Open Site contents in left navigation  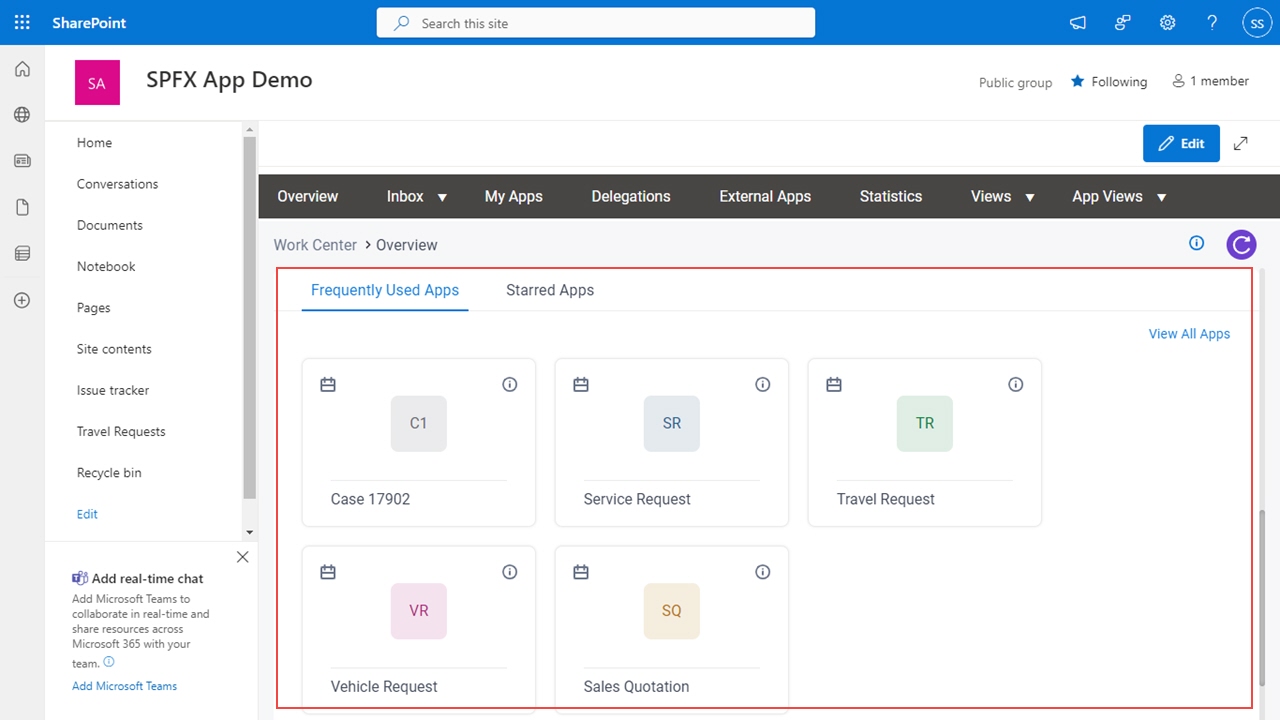[x=114, y=349]
